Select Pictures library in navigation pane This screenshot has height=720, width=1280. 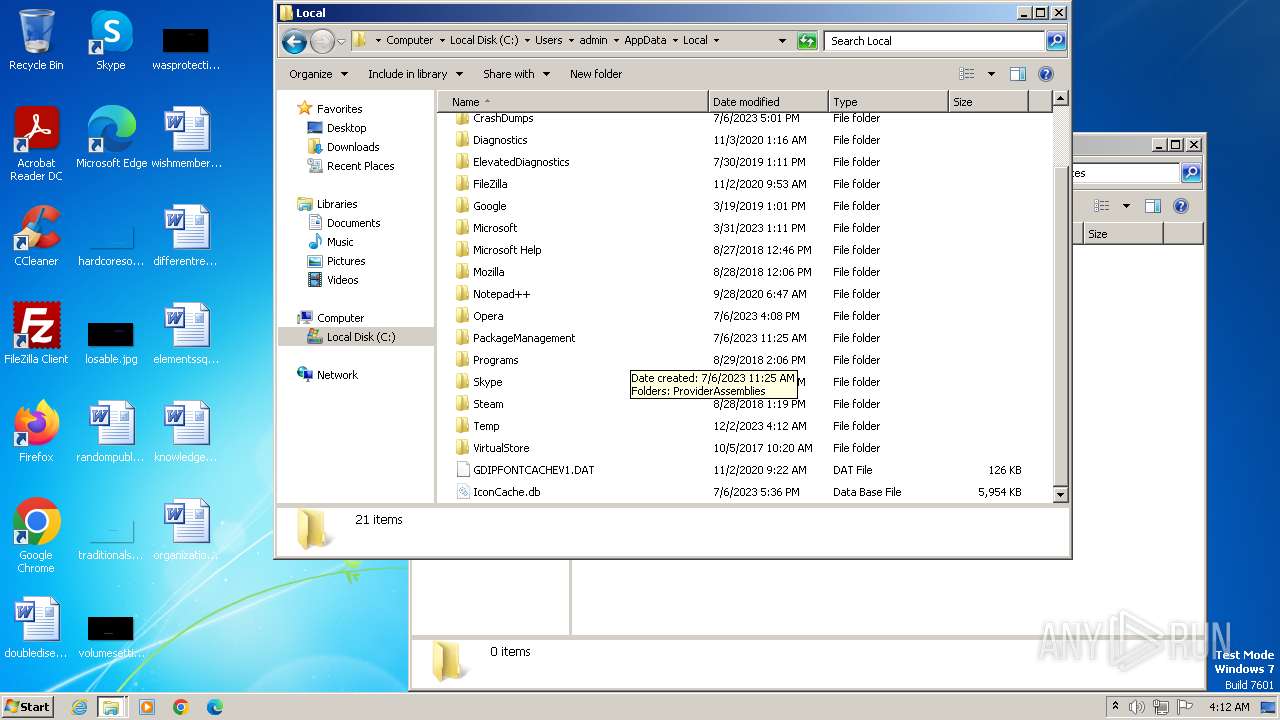coord(346,261)
